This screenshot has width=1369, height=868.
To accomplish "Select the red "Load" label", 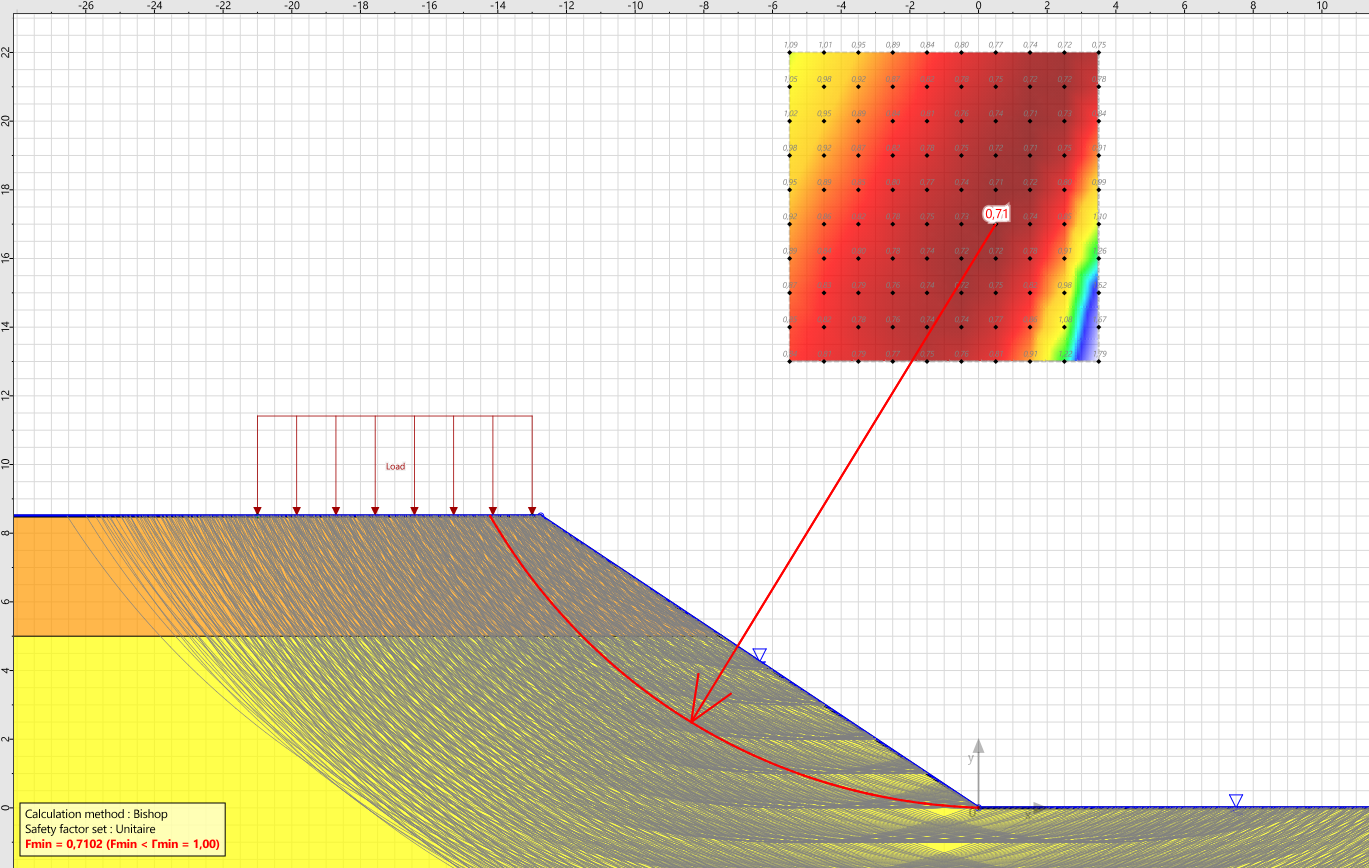I will point(396,466).
